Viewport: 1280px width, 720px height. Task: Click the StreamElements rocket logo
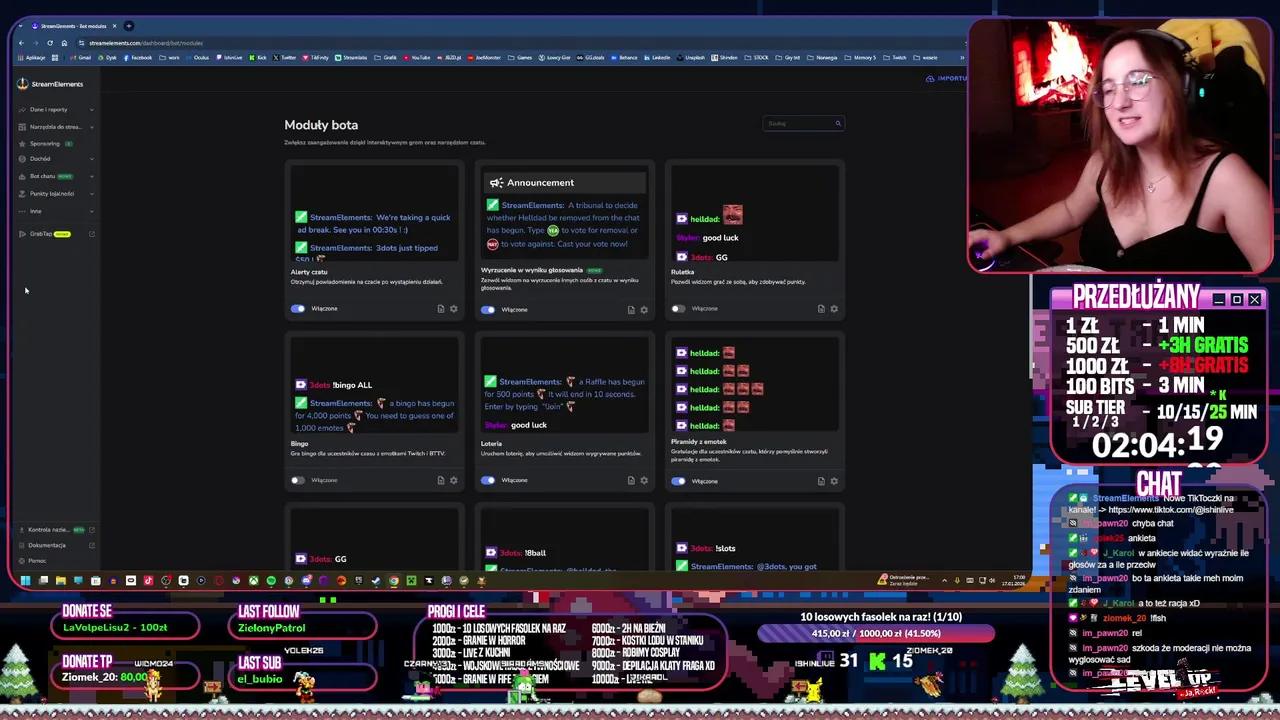point(22,84)
